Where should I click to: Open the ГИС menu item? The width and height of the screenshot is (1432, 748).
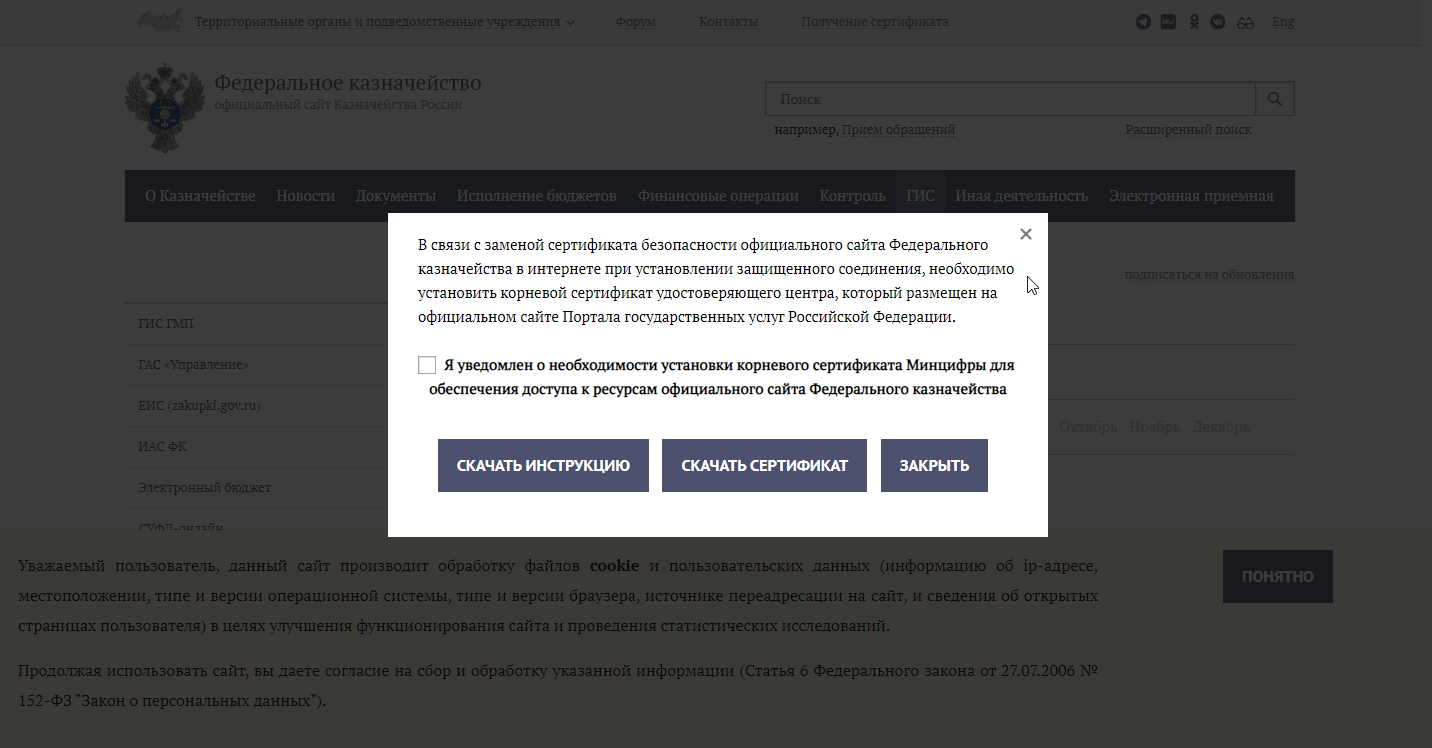(920, 196)
